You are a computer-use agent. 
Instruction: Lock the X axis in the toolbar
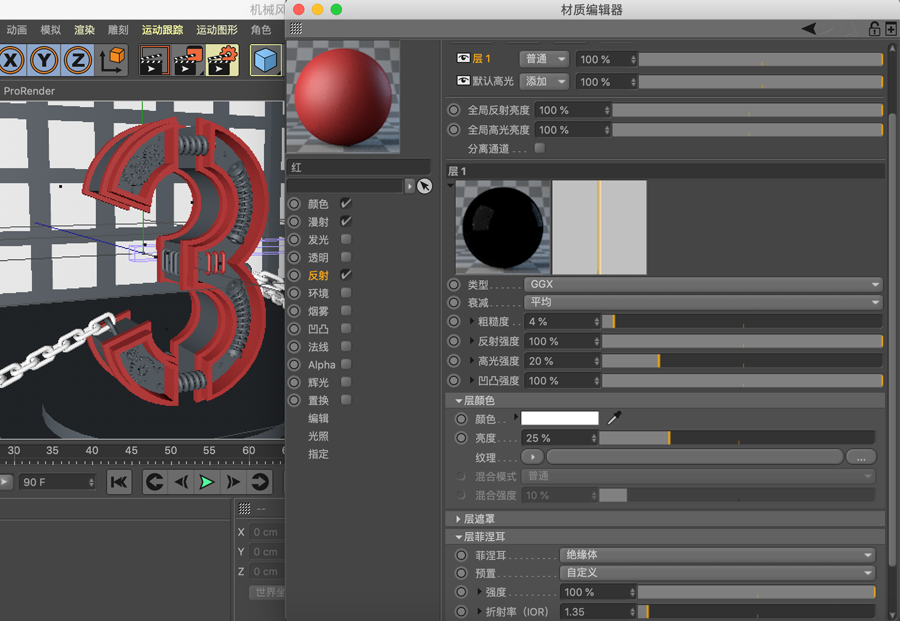(12, 60)
